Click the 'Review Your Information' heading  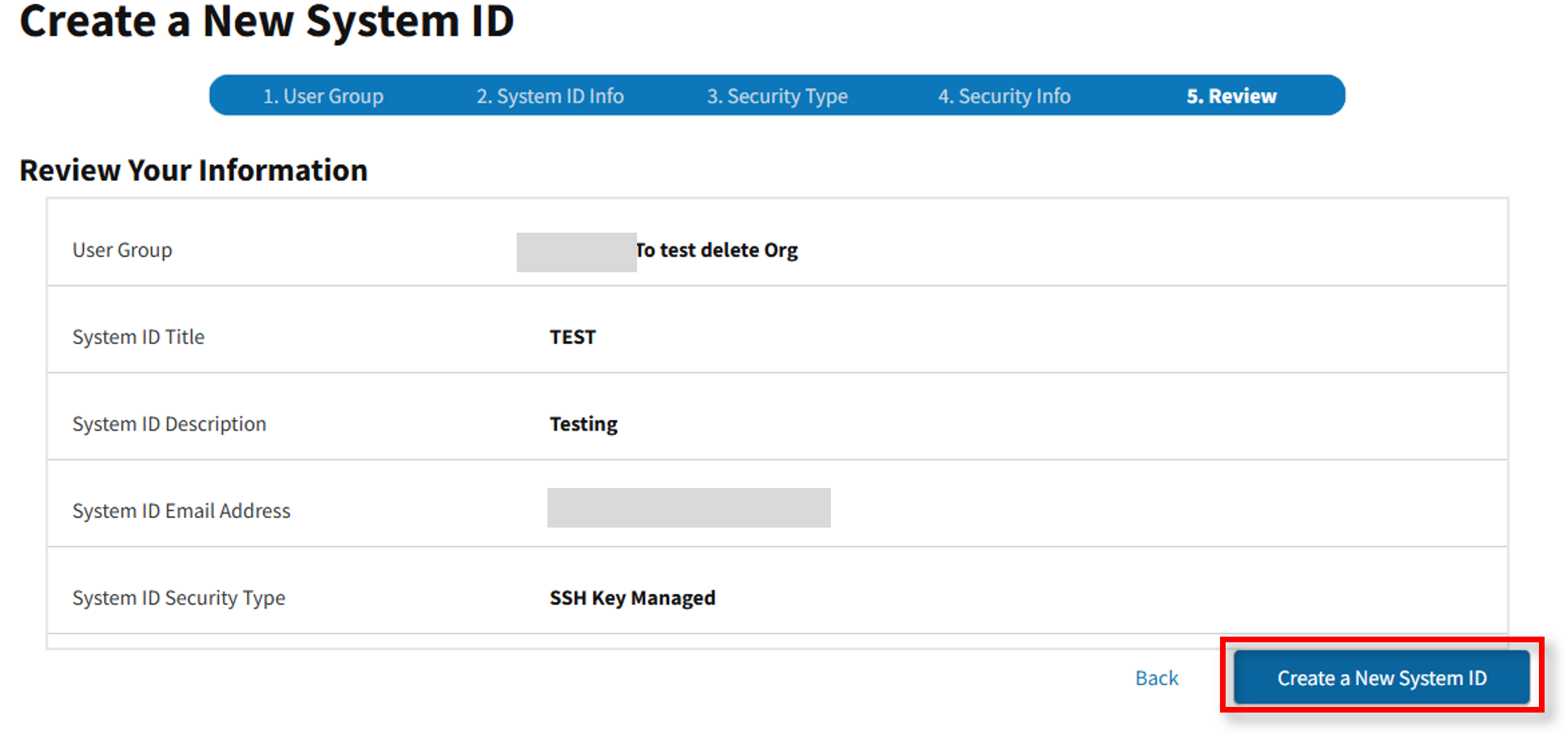pyautogui.click(x=193, y=170)
